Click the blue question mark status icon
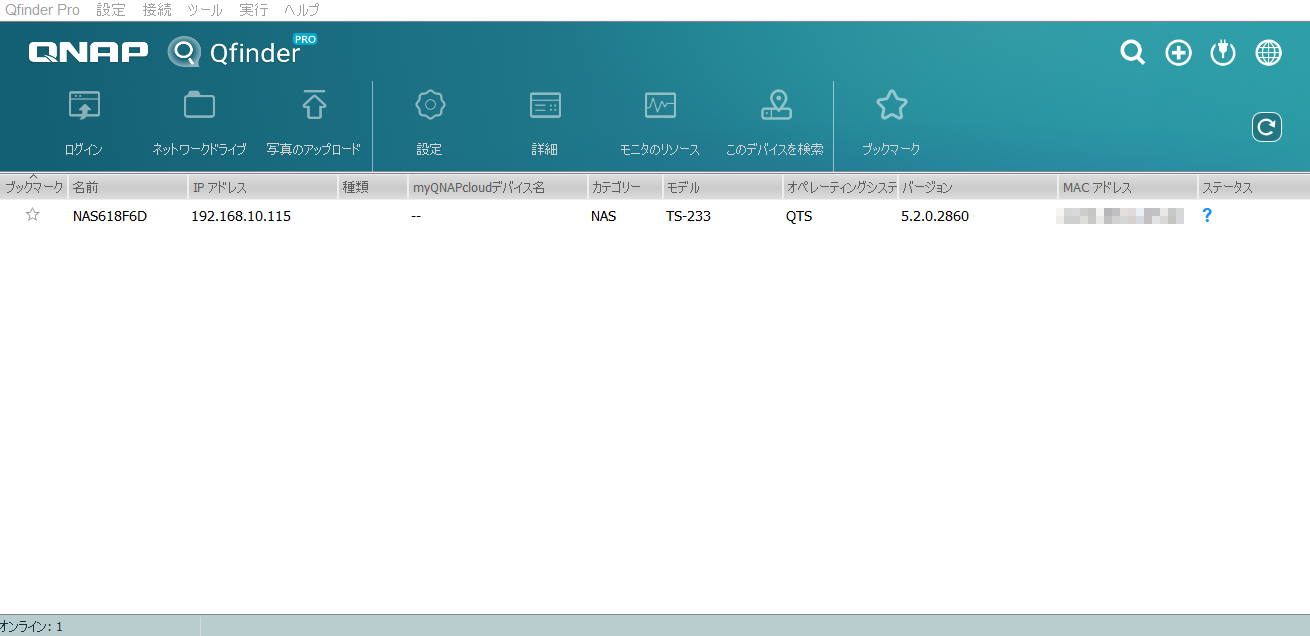This screenshot has height=636, width=1310. (1207, 215)
